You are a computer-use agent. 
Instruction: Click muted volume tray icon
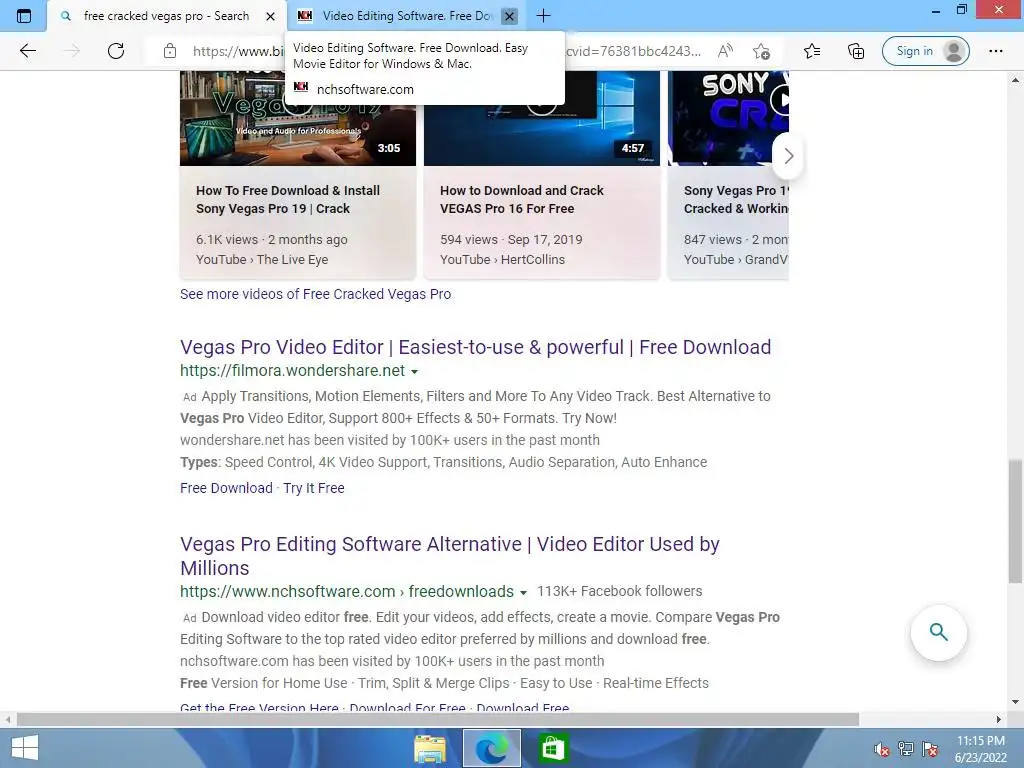(x=881, y=749)
